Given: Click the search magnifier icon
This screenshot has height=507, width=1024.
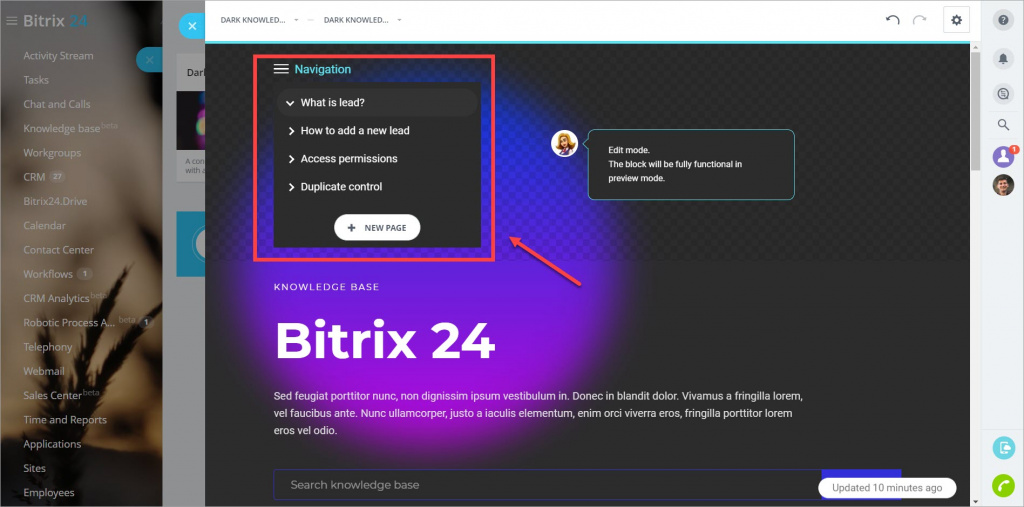Looking at the screenshot, I should pyautogui.click(x=1003, y=125).
